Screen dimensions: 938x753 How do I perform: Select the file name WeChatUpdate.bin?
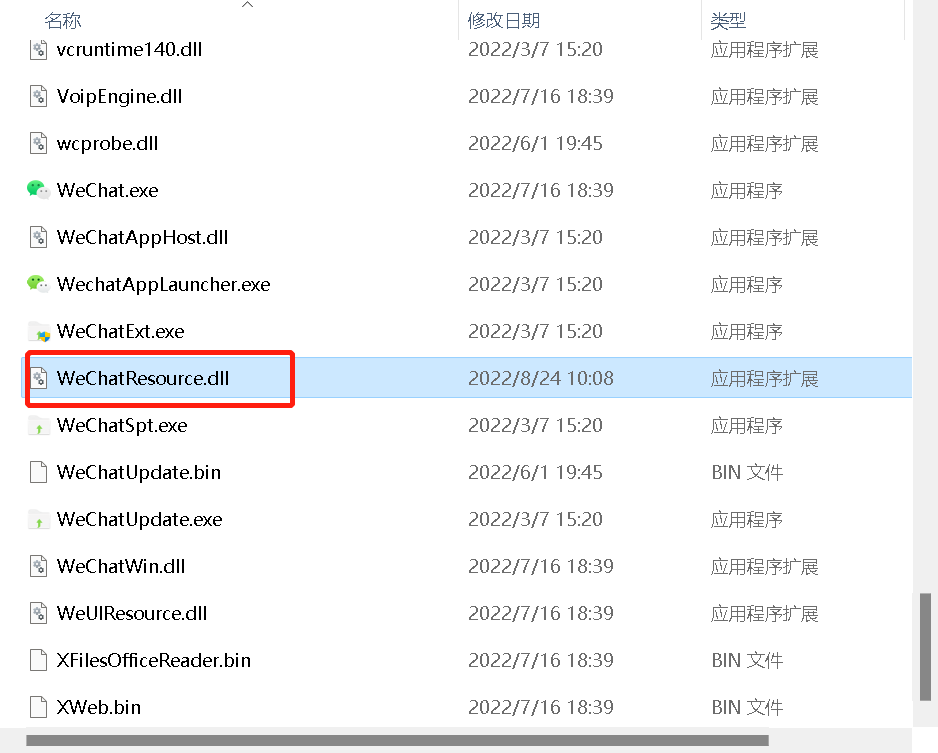coord(139,472)
